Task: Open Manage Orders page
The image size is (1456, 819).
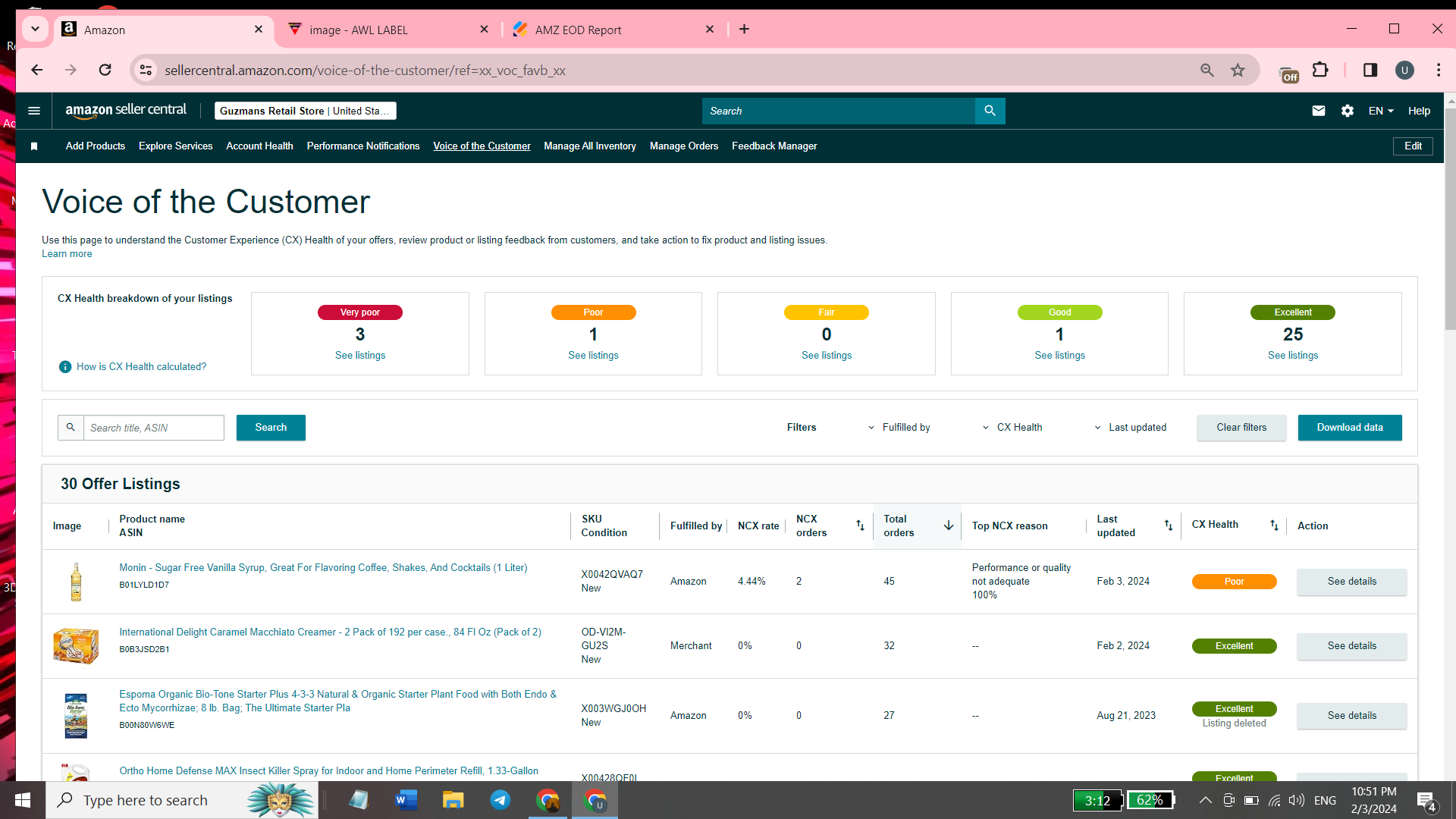Action: pos(684,146)
